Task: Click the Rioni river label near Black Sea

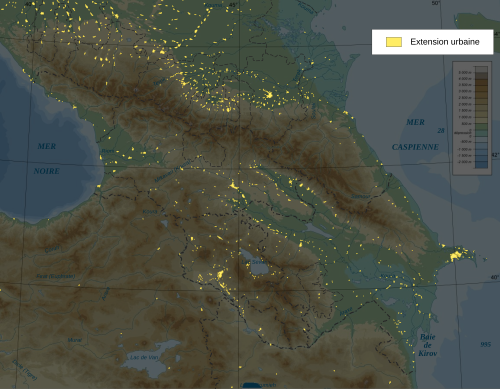Action: [108, 151]
